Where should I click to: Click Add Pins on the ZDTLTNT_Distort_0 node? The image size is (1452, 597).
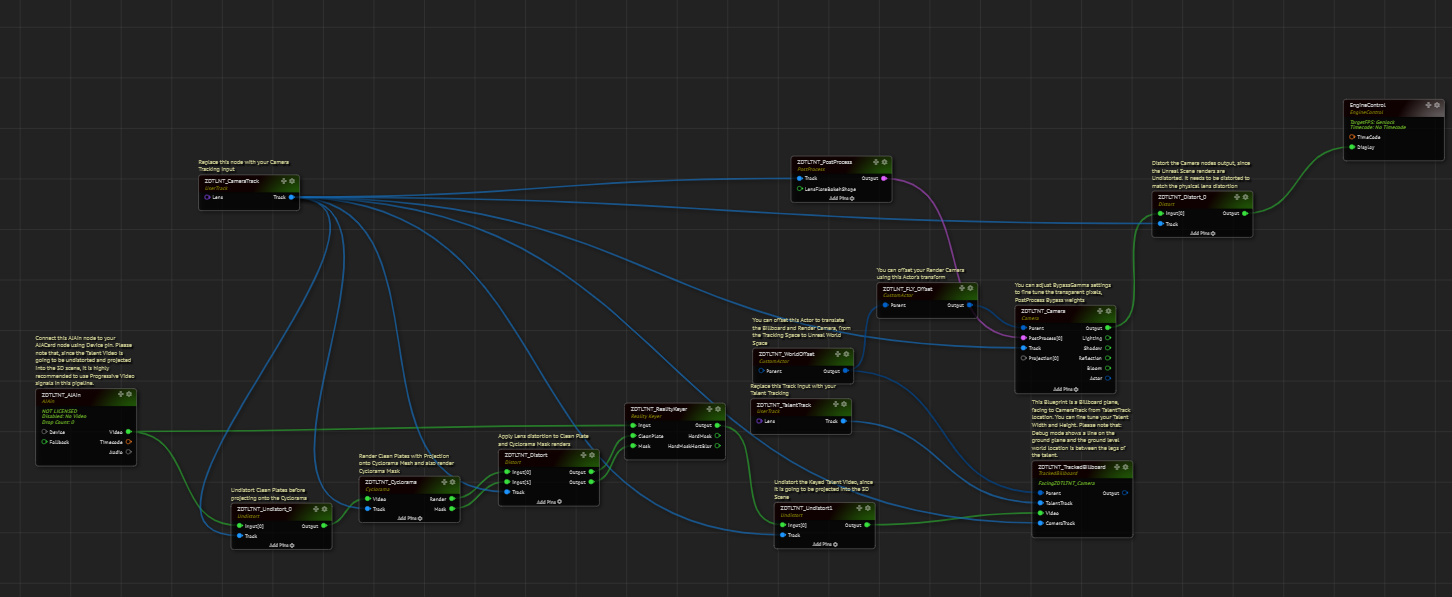1200,232
